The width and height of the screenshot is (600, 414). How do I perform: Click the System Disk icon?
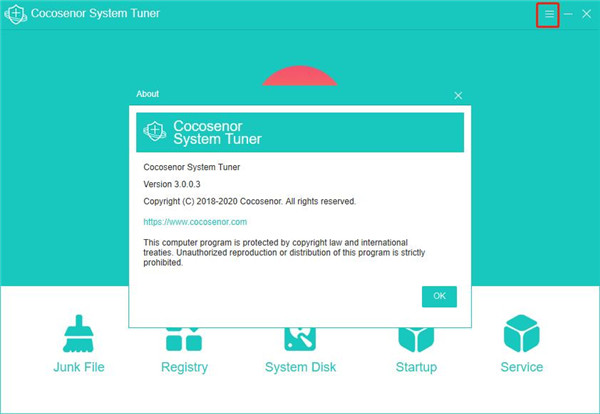click(300, 339)
